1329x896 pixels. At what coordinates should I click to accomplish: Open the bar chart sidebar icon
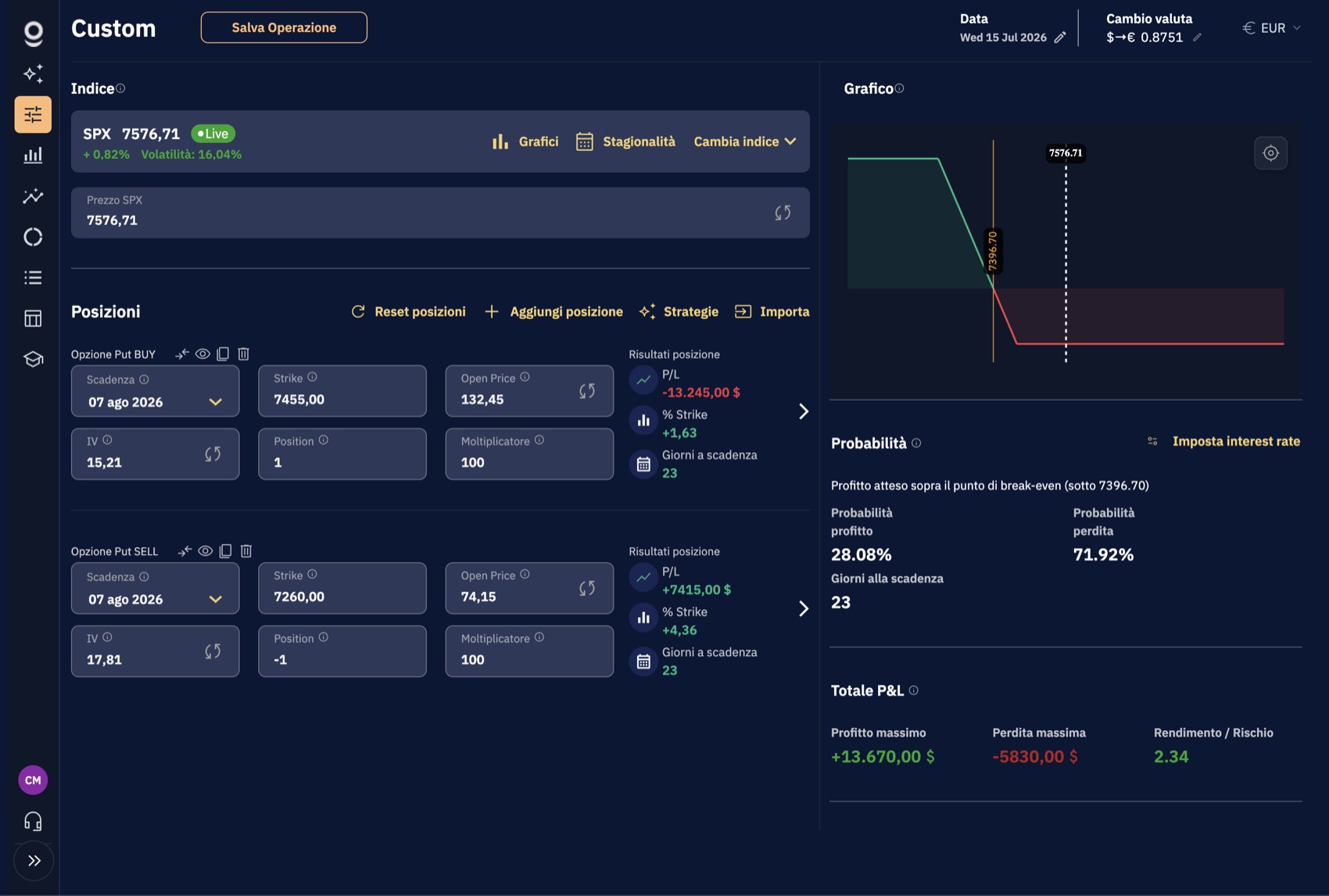33,156
